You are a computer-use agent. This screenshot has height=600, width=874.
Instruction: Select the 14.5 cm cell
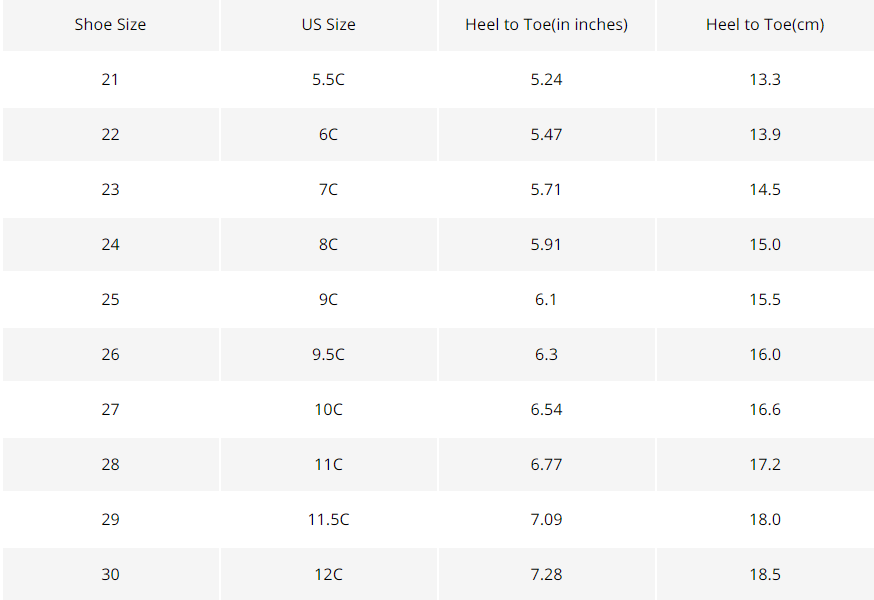point(765,190)
